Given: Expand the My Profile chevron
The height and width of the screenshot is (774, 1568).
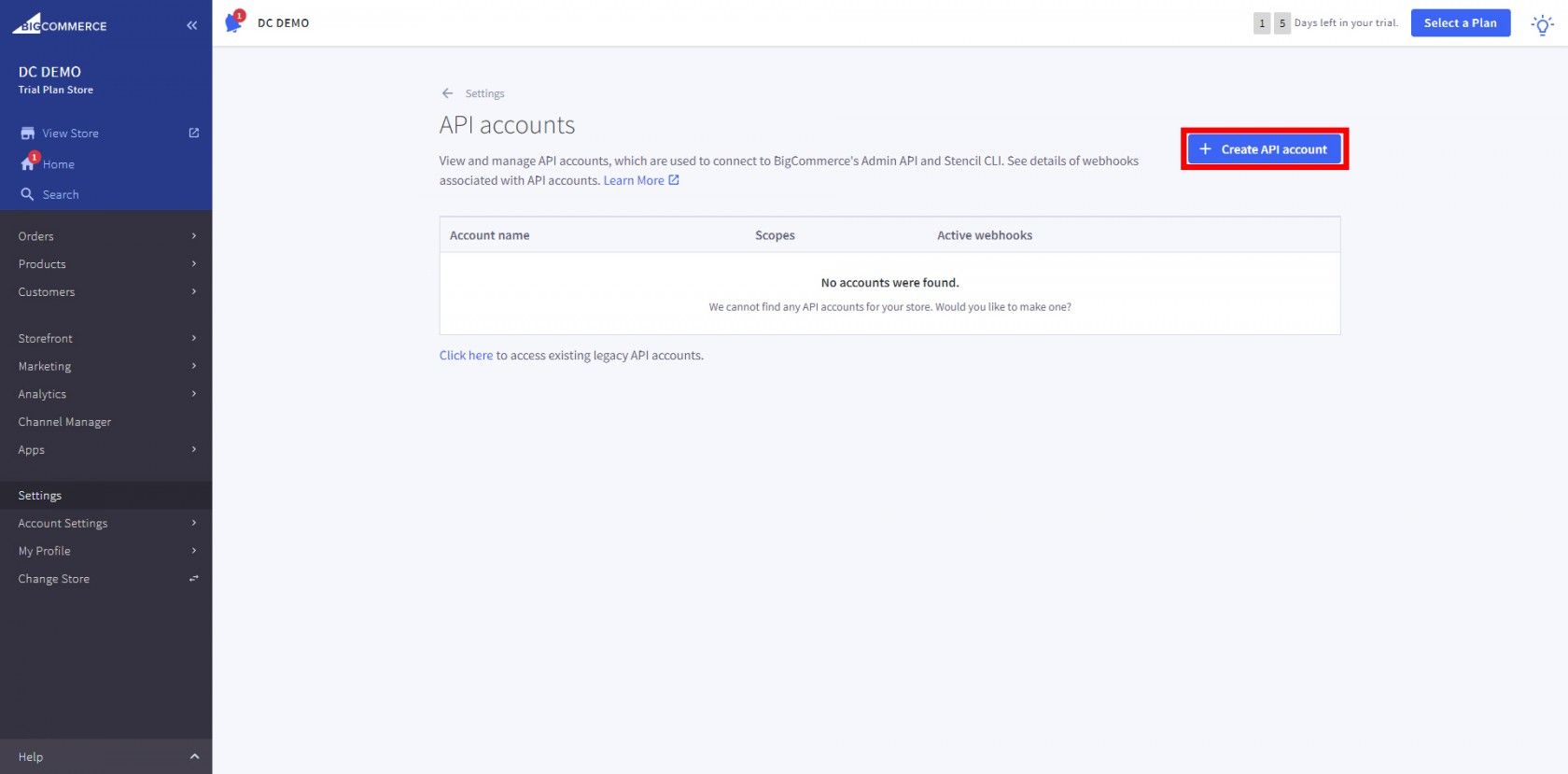Looking at the screenshot, I should [x=194, y=551].
